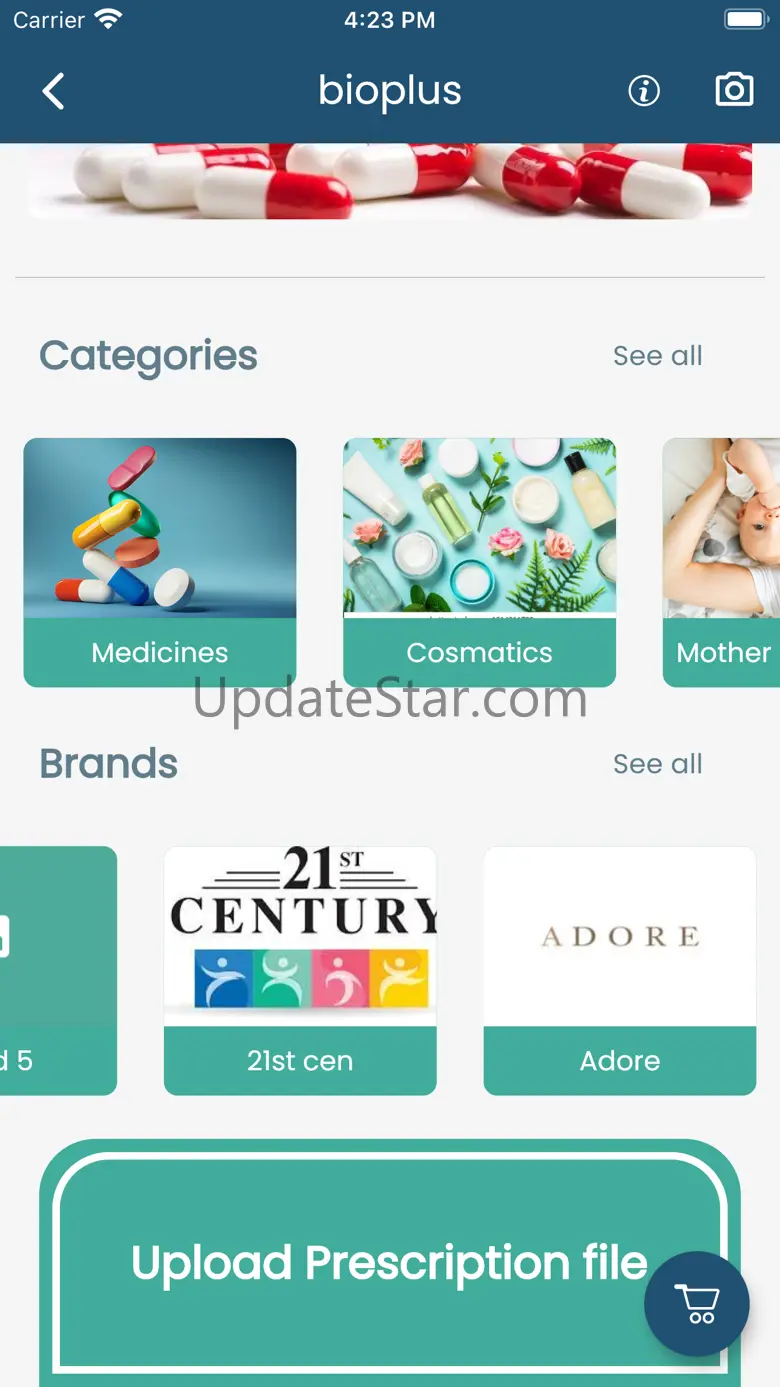Open the Cosmatics category label
The height and width of the screenshot is (1387, 780).
pos(479,652)
